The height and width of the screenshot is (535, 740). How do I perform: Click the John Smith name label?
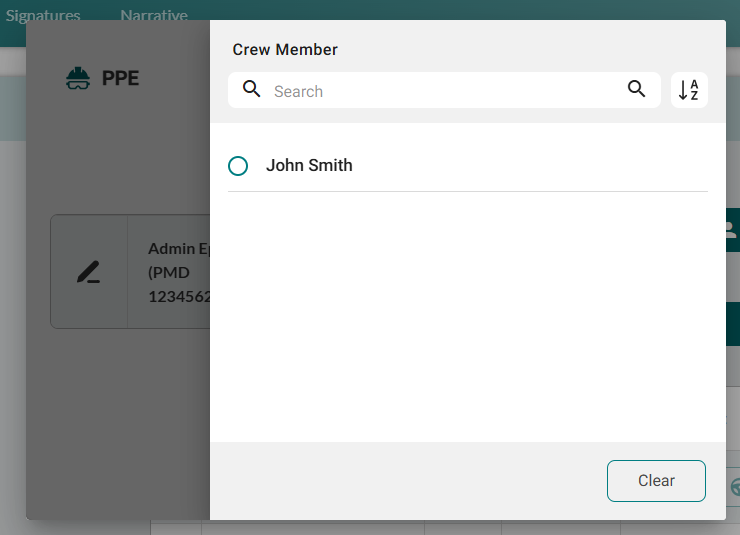tap(309, 166)
